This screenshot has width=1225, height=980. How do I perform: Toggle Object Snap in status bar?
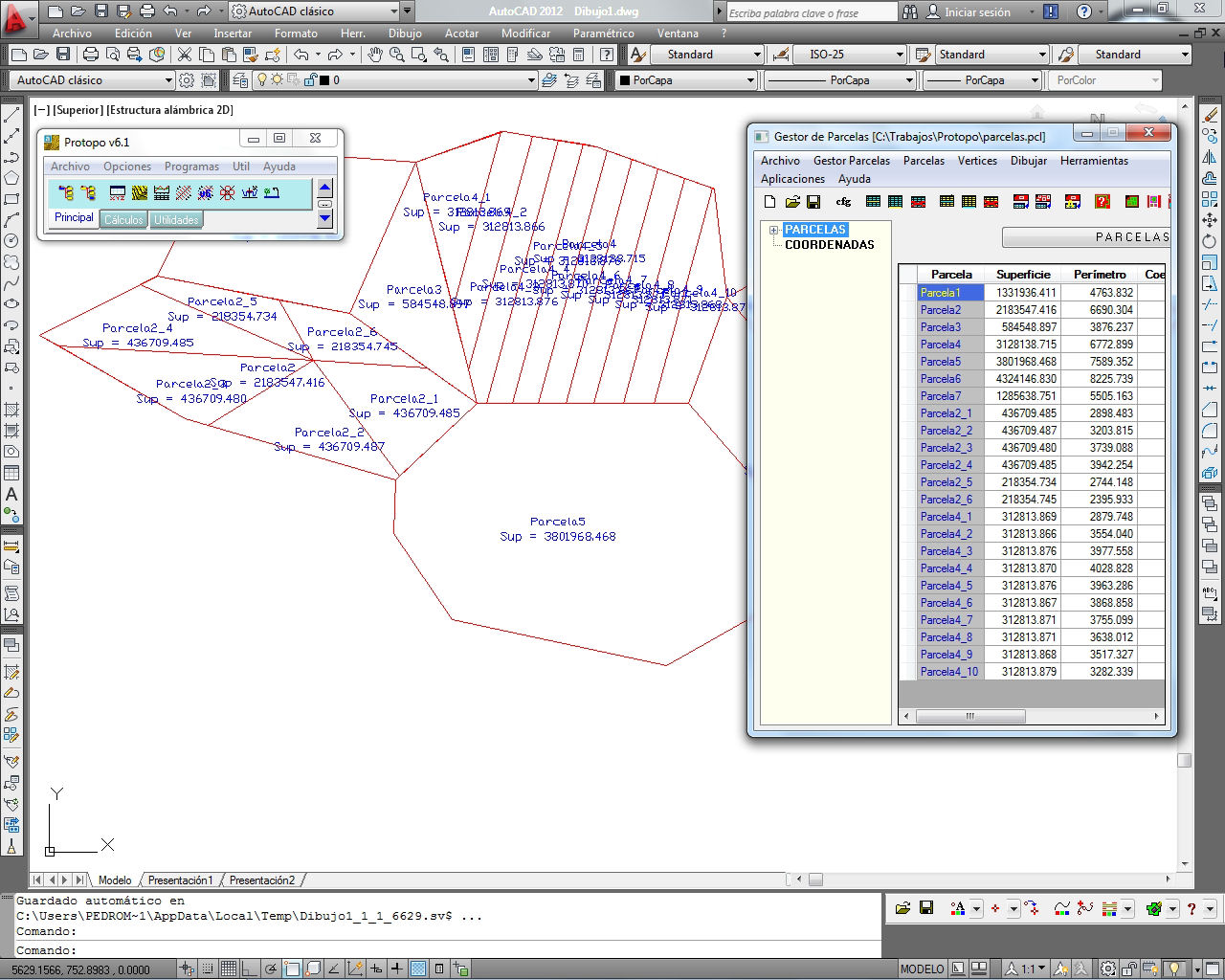pyautogui.click(x=293, y=969)
